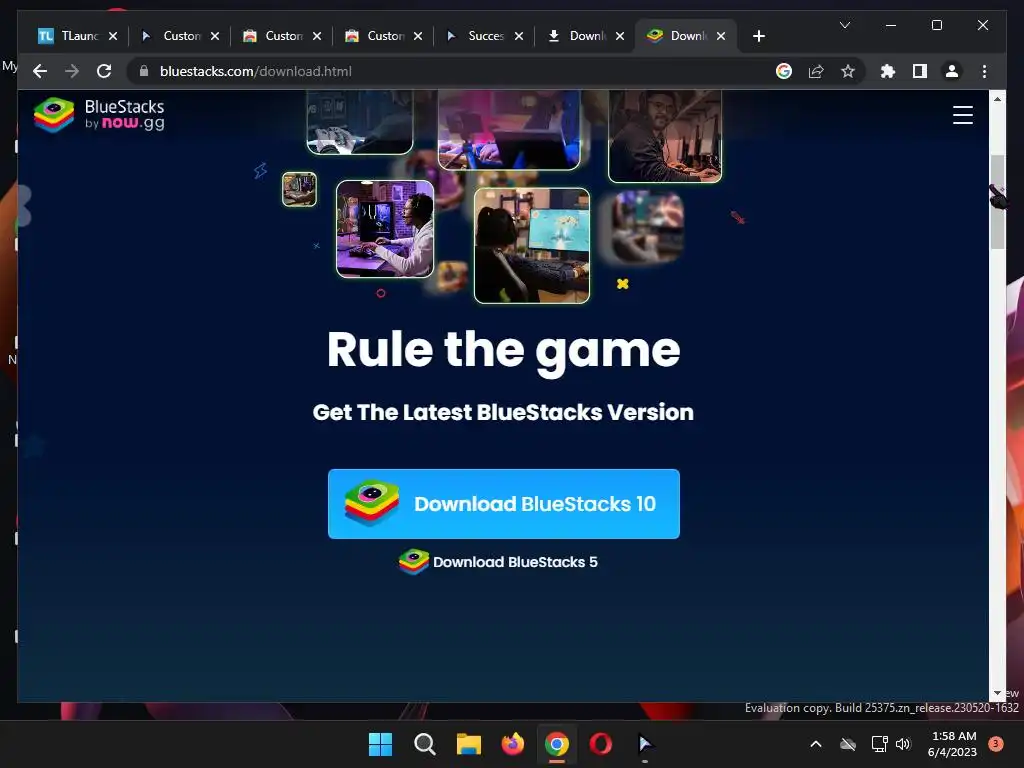Bookmark this page with the star icon
The width and height of the screenshot is (1024, 768).
coord(848,71)
